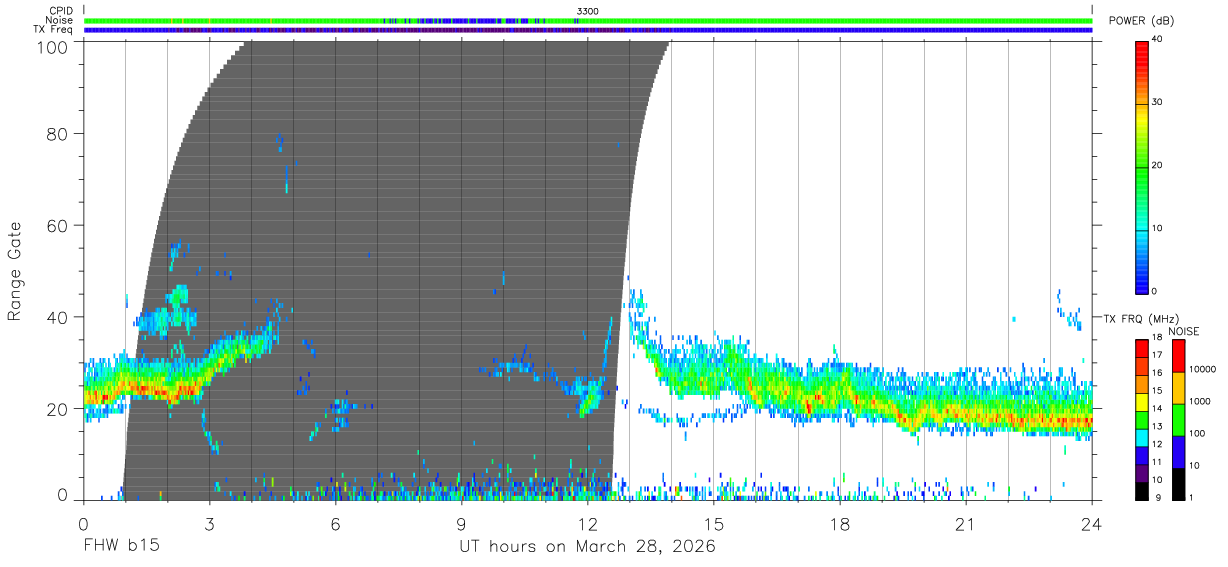The height and width of the screenshot is (567, 1228).
Task: Click the 100 tick label on the Range Gate axis
Action: pyautogui.click(x=51, y=46)
